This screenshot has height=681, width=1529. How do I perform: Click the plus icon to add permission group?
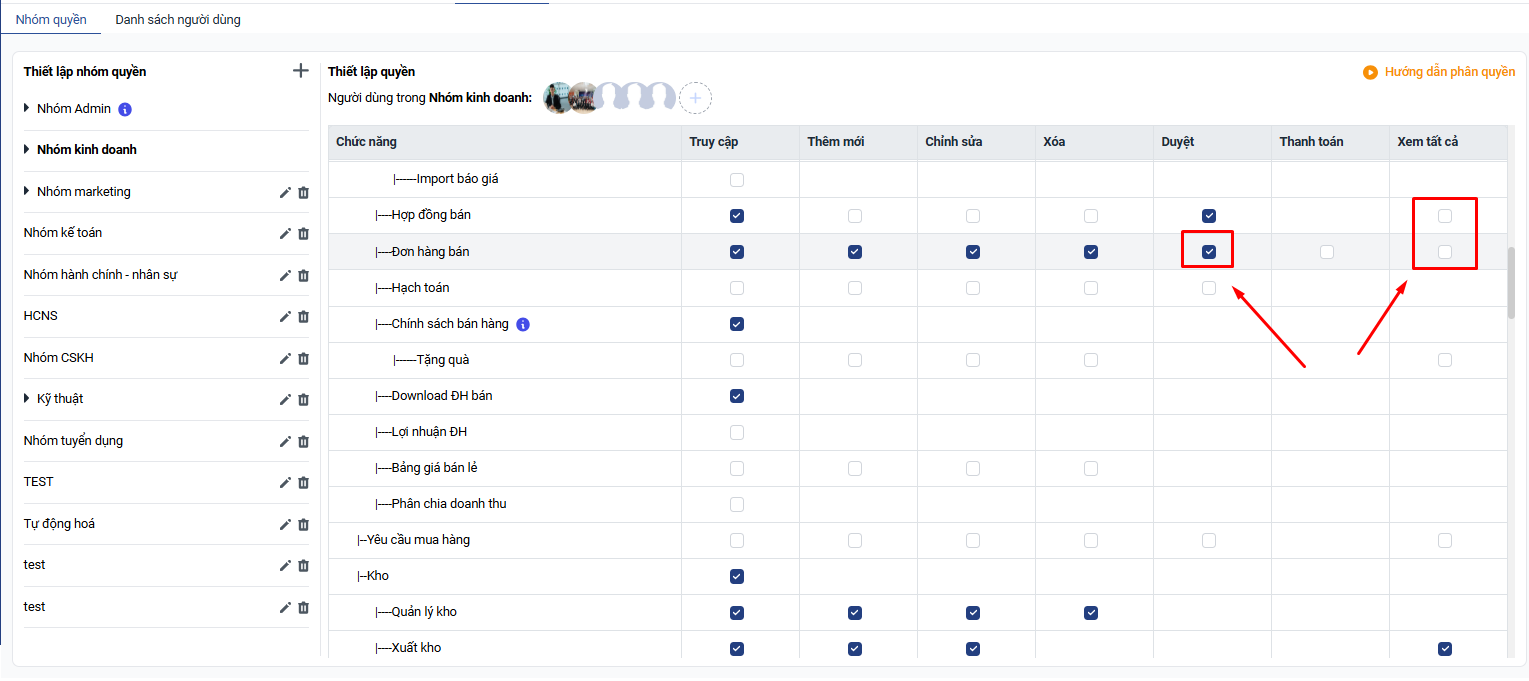click(x=300, y=71)
